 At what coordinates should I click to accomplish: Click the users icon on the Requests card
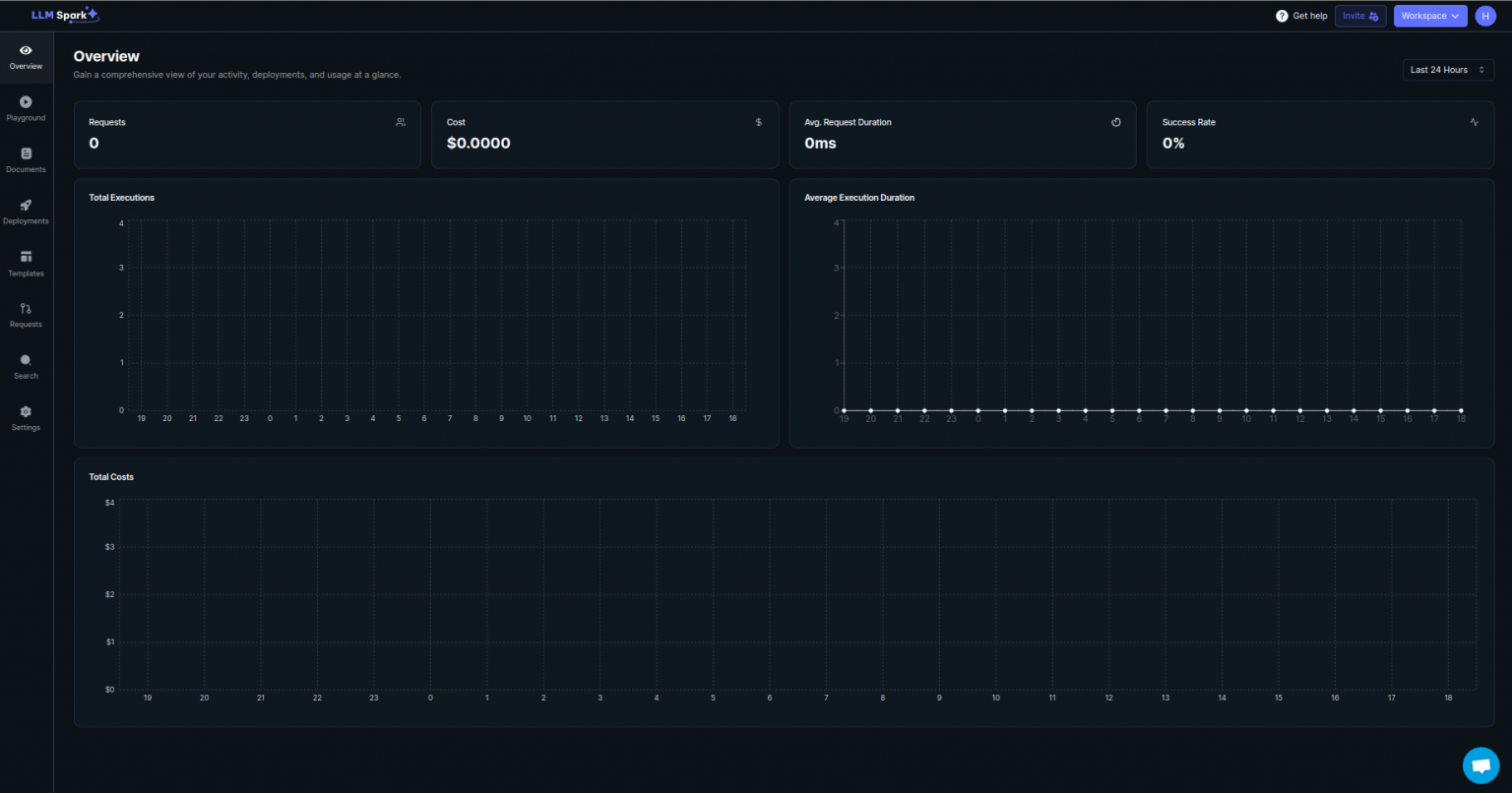[x=400, y=122]
